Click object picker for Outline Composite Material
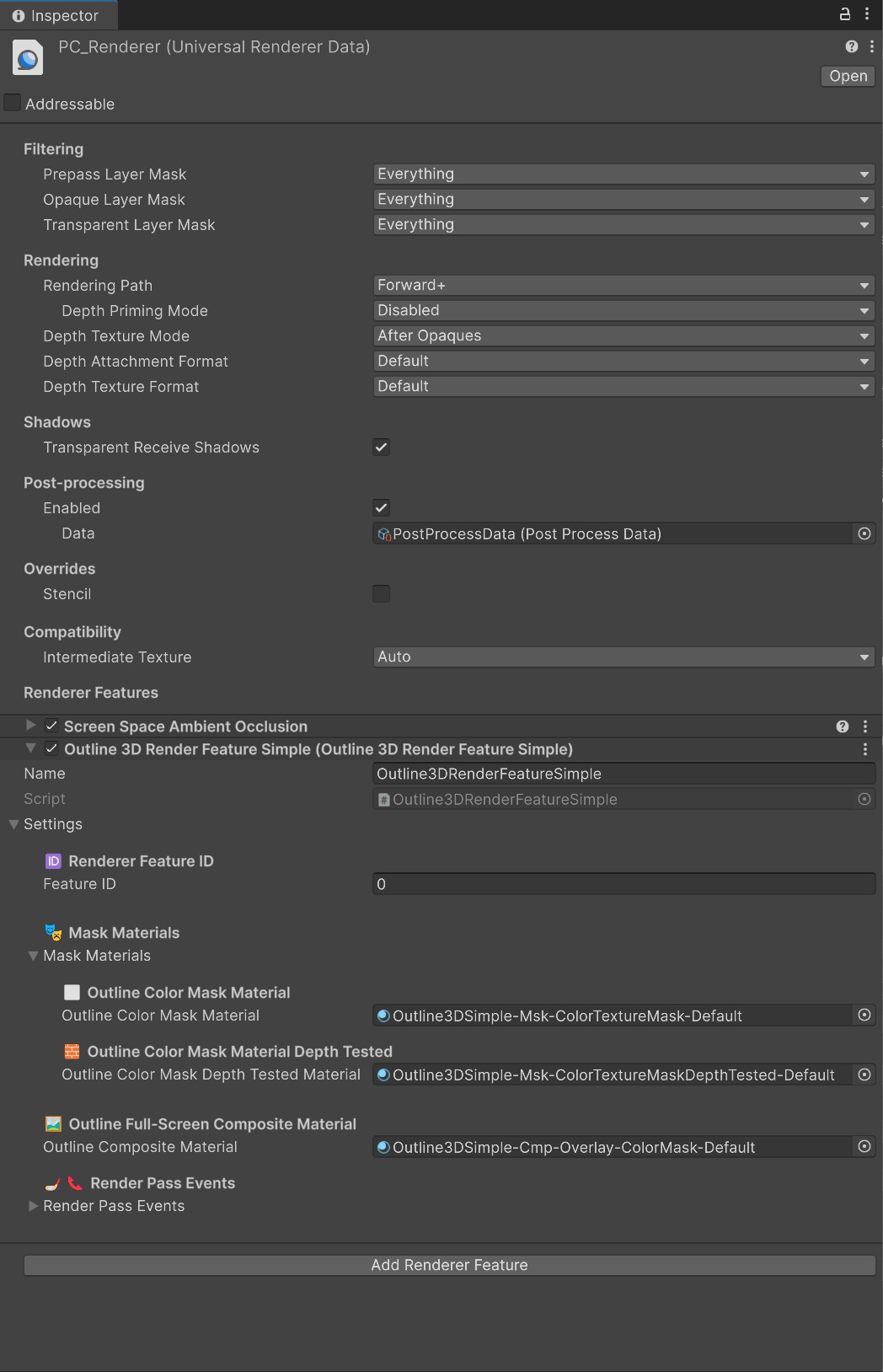The image size is (883, 1372). pyautogui.click(x=864, y=1146)
